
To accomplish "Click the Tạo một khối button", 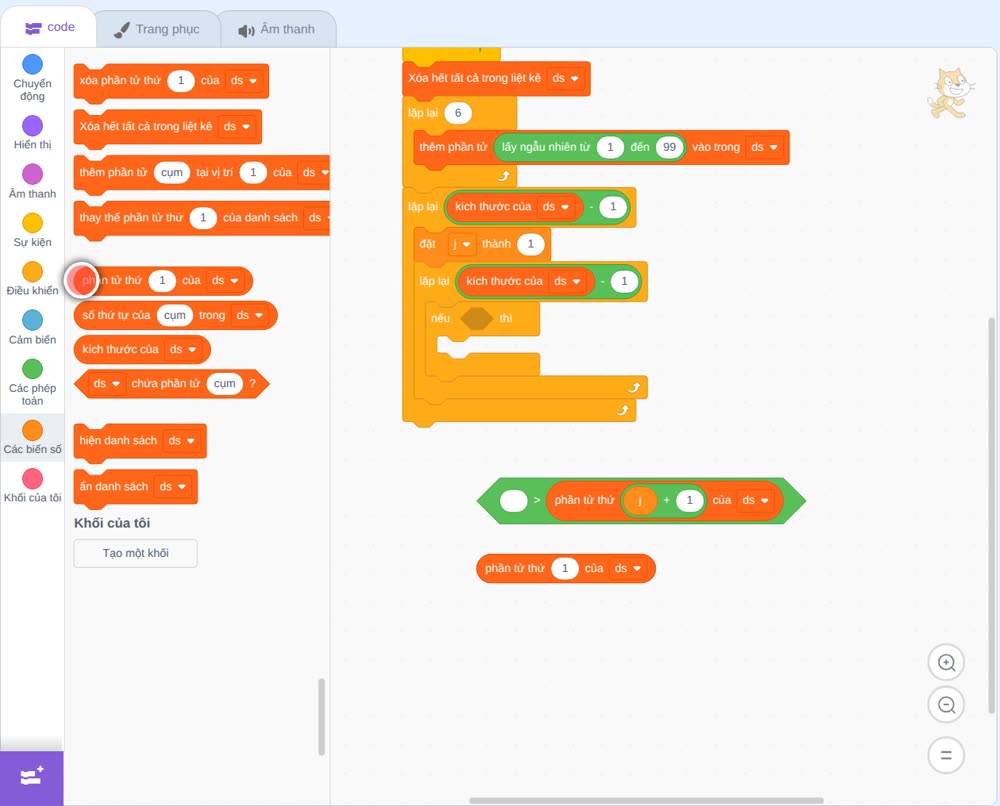I will pos(136,553).
